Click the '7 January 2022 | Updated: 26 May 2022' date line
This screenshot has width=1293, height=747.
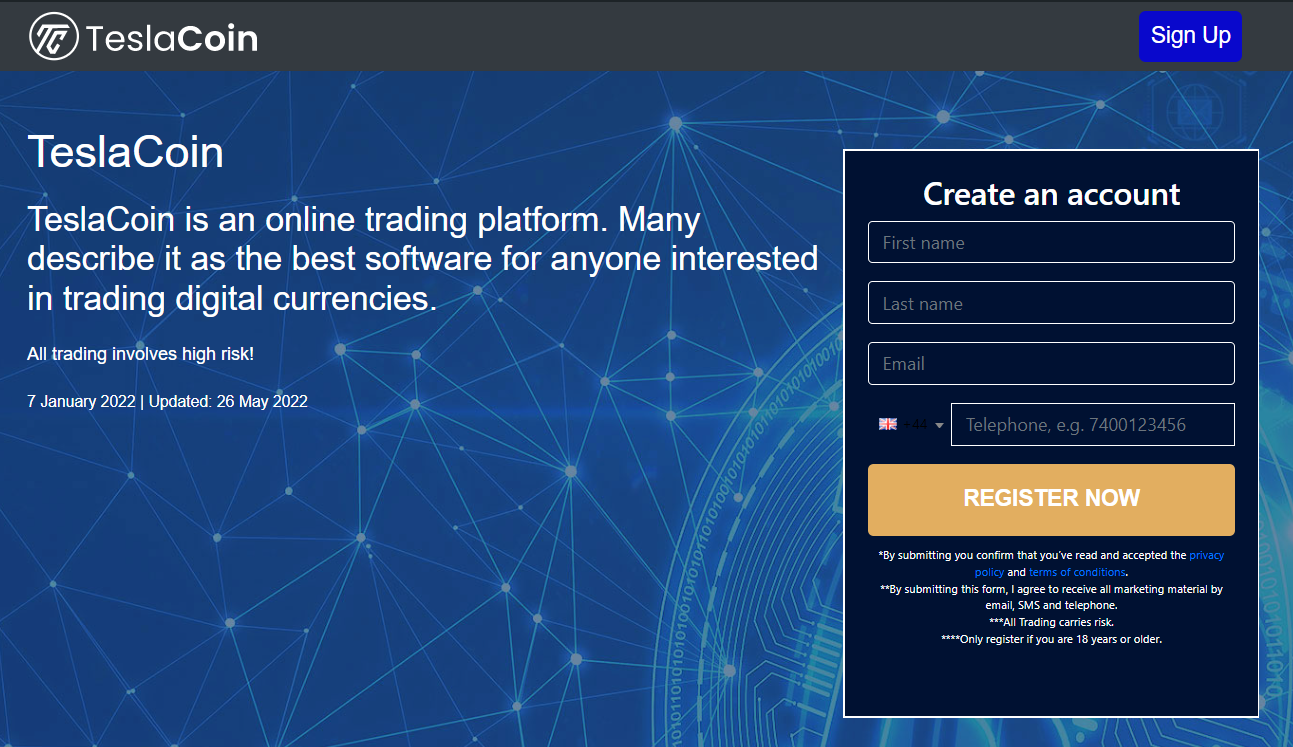click(x=167, y=402)
